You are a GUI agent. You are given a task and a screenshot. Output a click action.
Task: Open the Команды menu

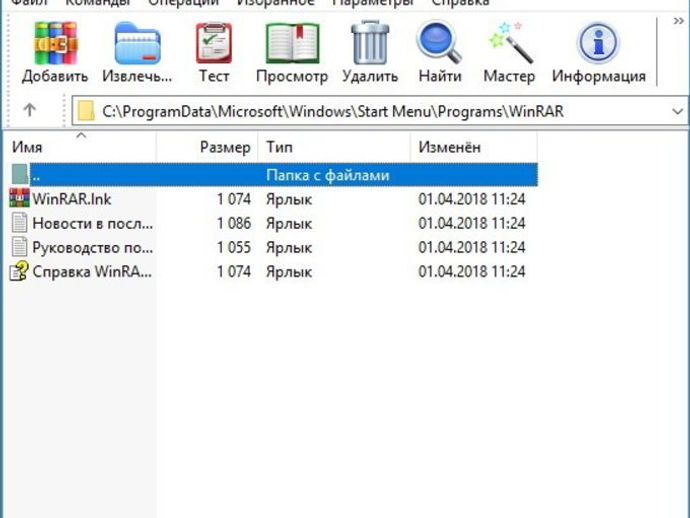[x=98, y=3]
